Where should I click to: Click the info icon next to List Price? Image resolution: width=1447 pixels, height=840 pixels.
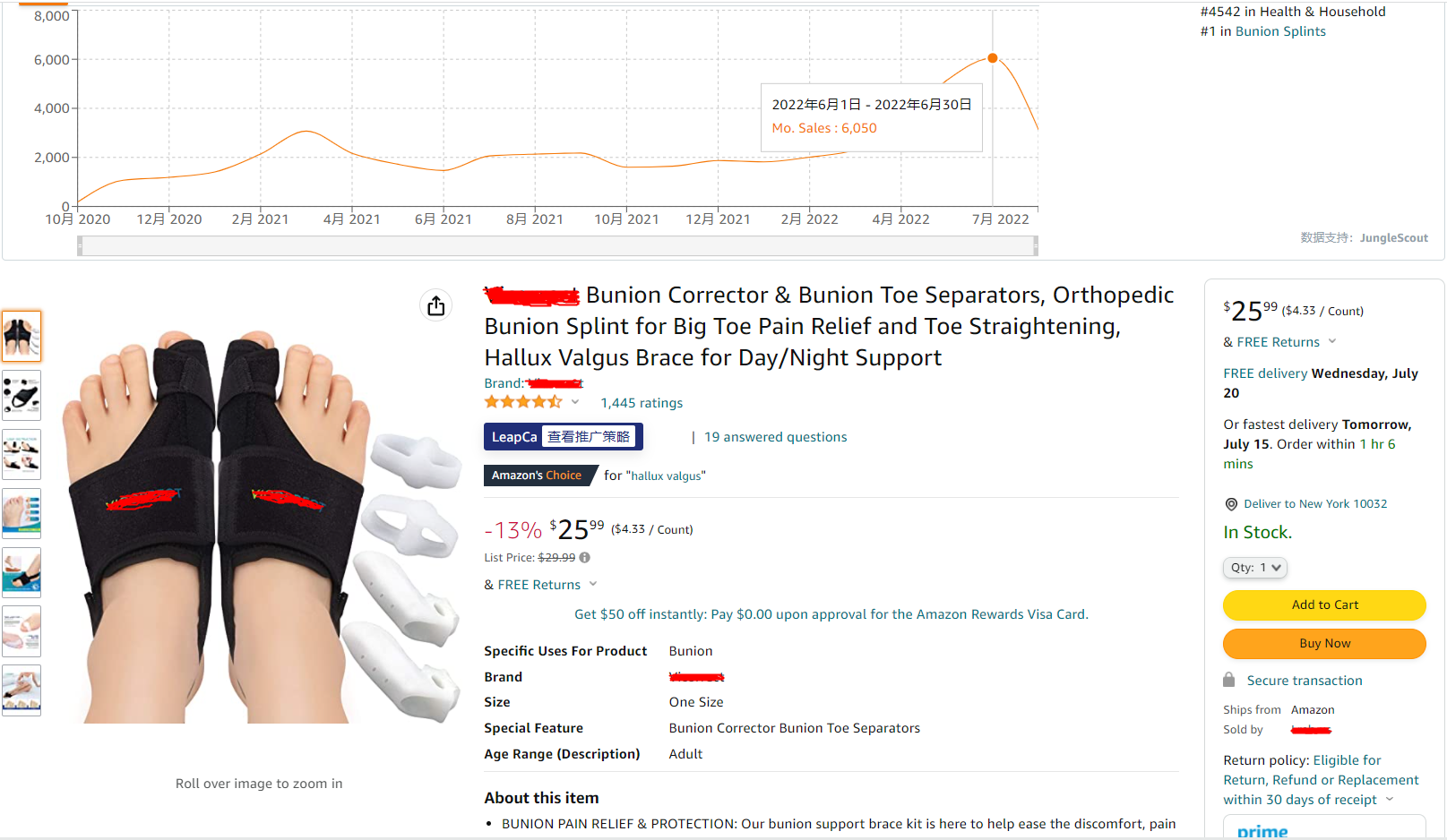point(585,557)
